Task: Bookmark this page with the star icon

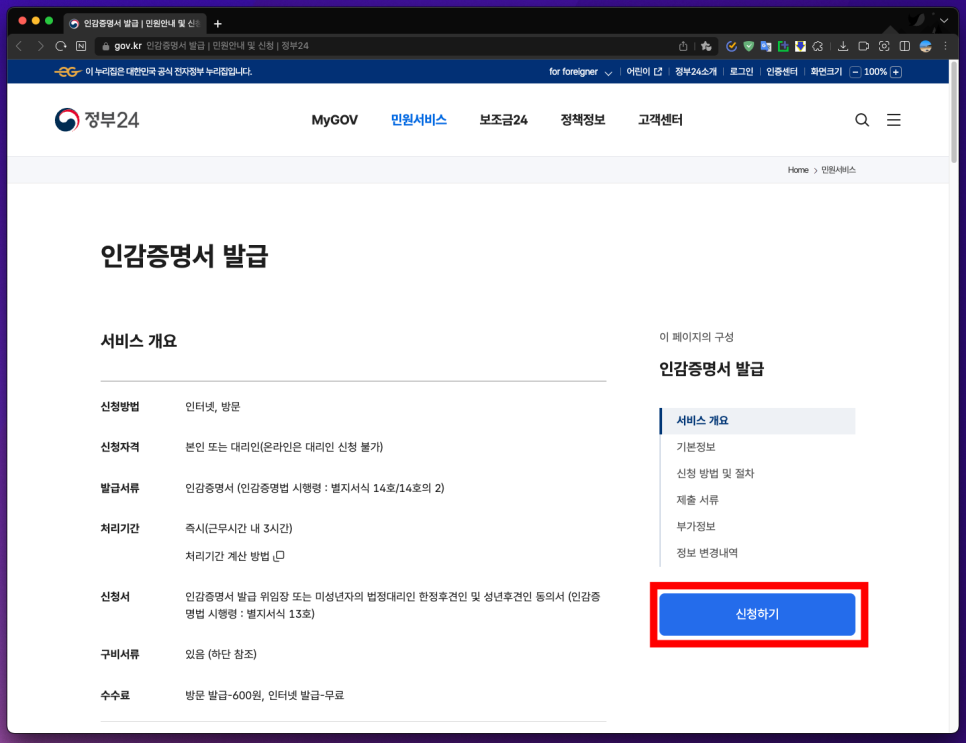Action: [x=706, y=46]
